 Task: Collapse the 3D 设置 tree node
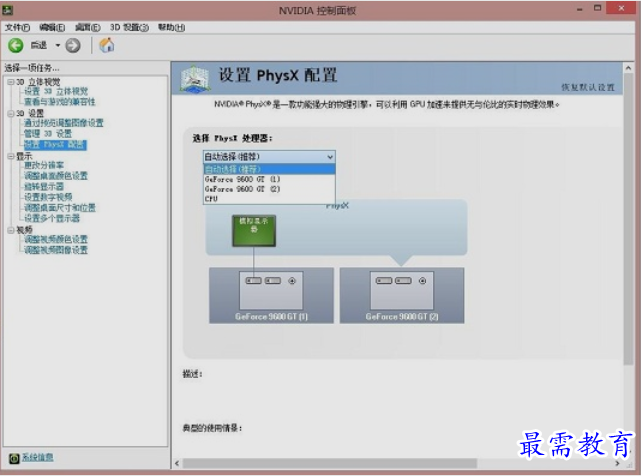pos(11,113)
